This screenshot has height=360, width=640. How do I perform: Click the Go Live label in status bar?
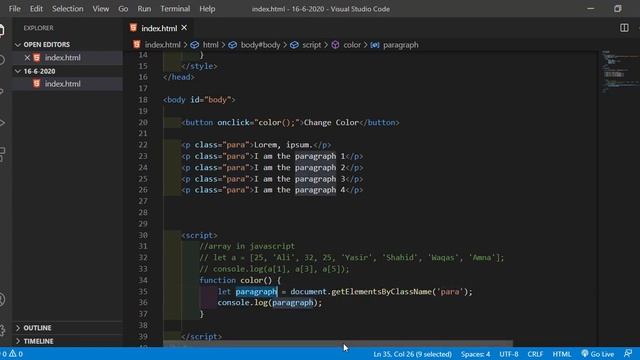pyautogui.click(x=602, y=354)
